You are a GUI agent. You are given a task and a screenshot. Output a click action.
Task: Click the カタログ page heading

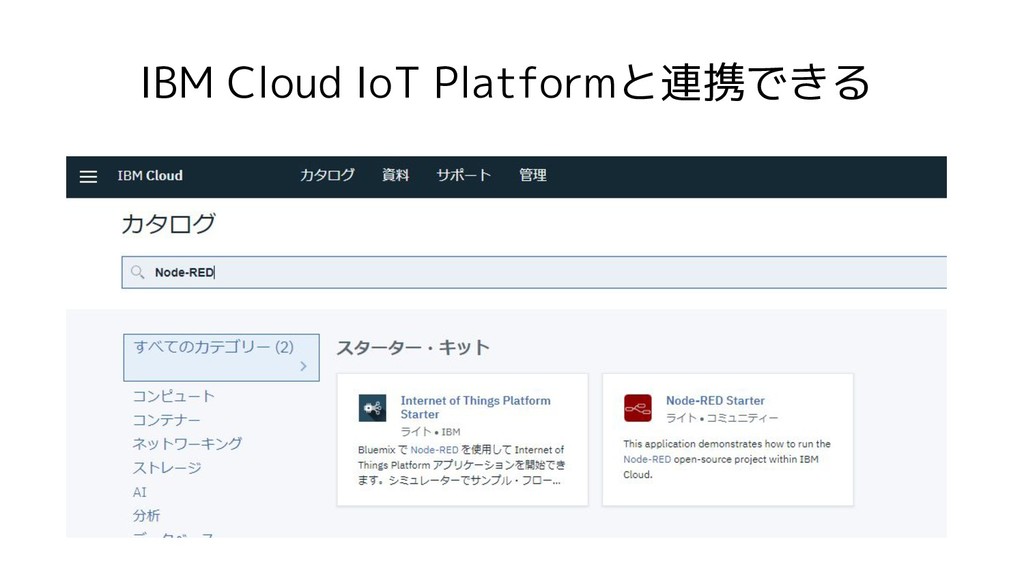[x=168, y=224]
